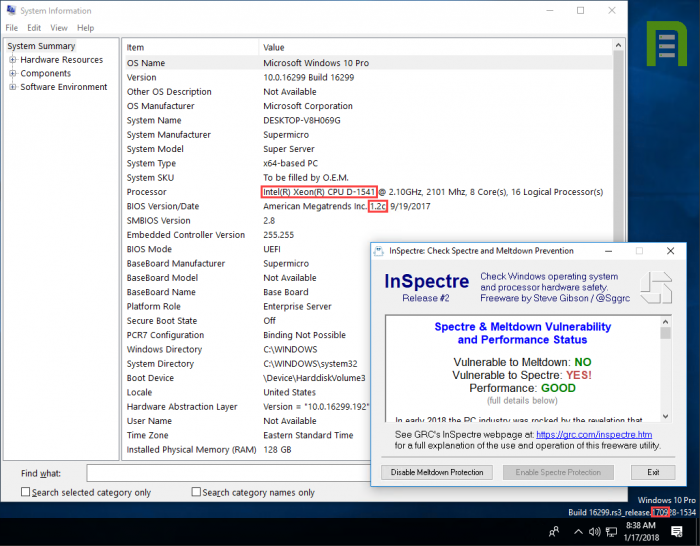Open the View menu
The height and width of the screenshot is (546, 700).
click(59, 28)
